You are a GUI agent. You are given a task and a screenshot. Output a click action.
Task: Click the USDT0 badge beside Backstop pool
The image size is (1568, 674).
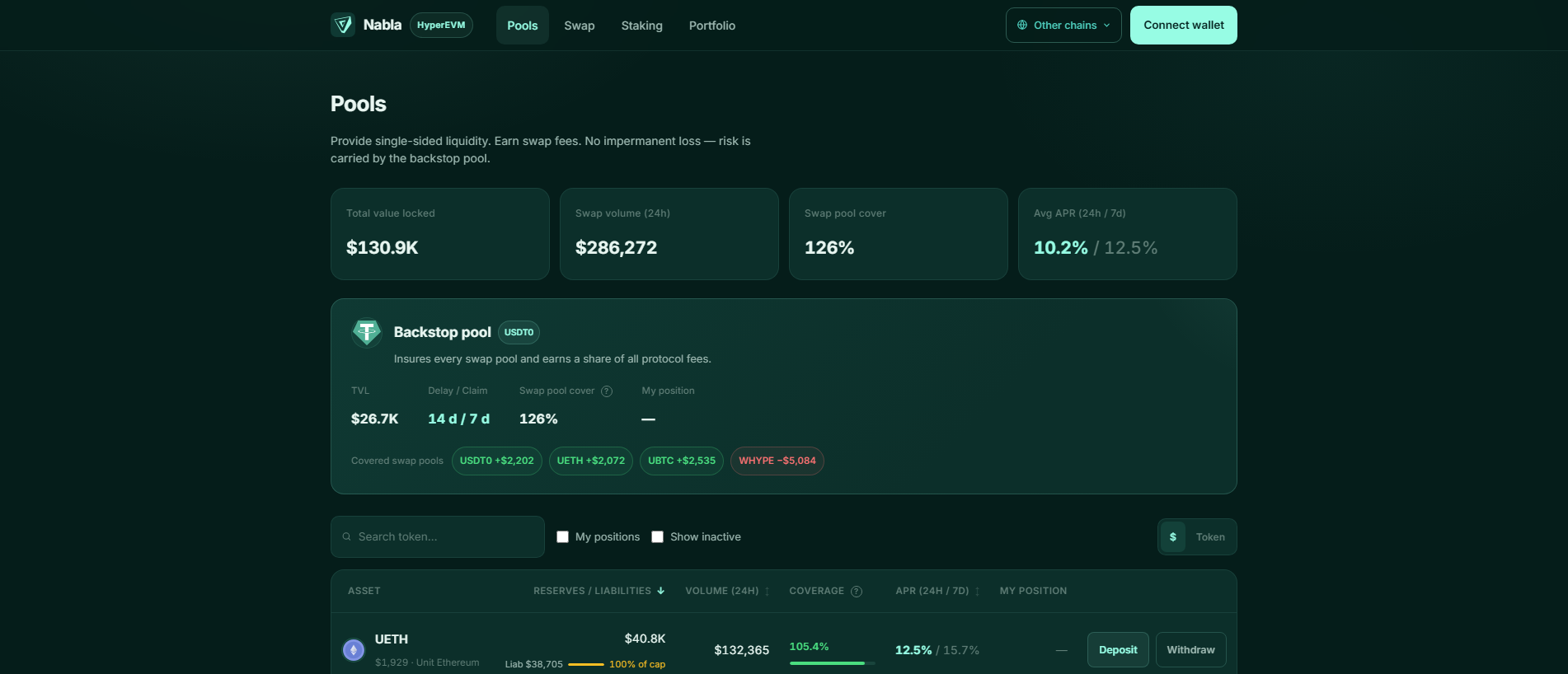(x=519, y=333)
